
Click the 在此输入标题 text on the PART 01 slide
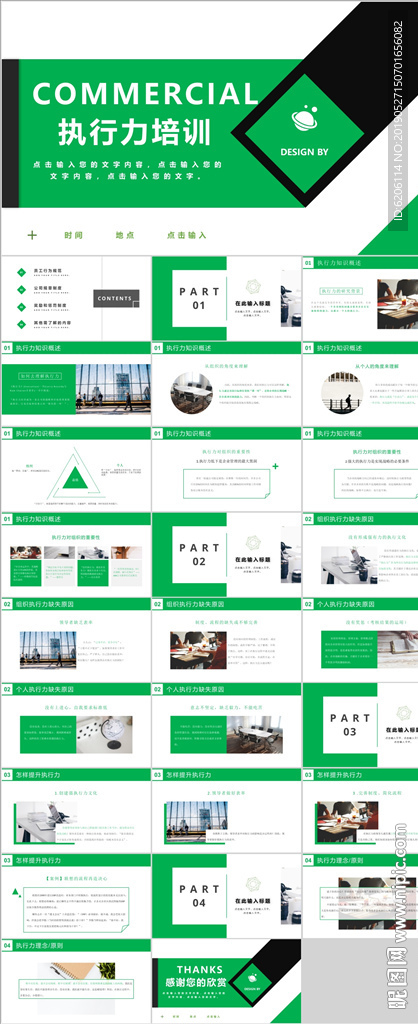coord(253,304)
